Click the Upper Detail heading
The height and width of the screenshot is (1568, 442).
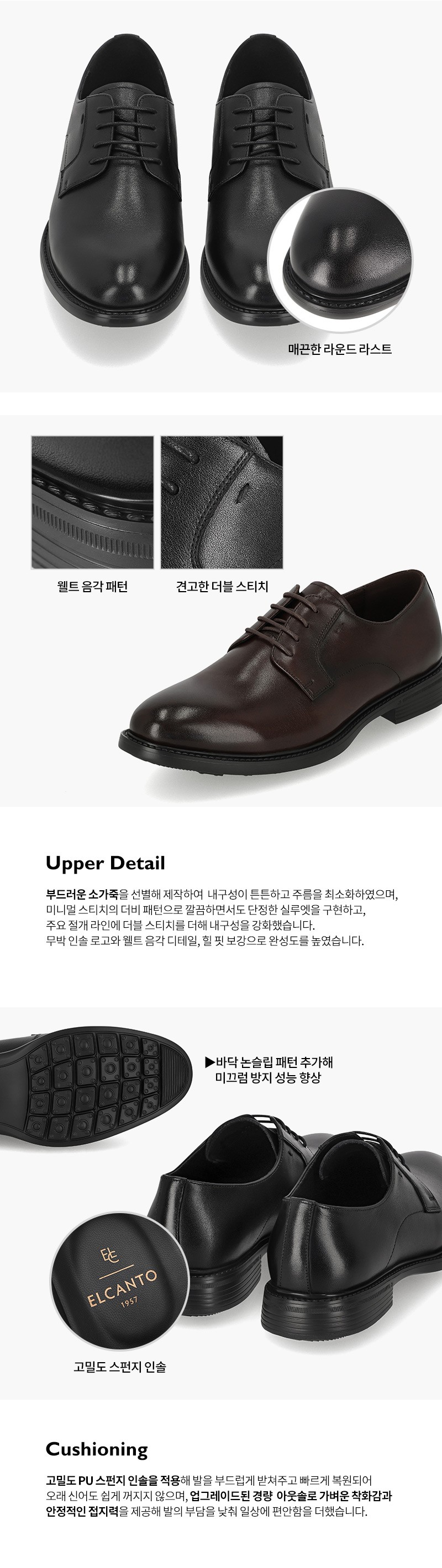point(106,863)
